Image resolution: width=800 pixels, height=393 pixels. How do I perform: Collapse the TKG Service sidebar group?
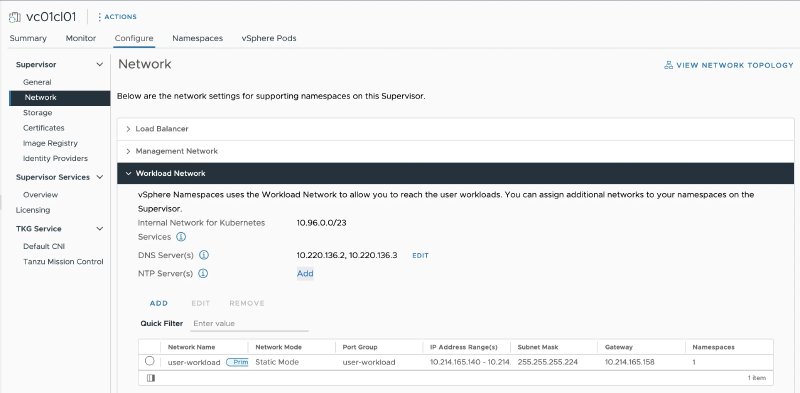point(99,229)
